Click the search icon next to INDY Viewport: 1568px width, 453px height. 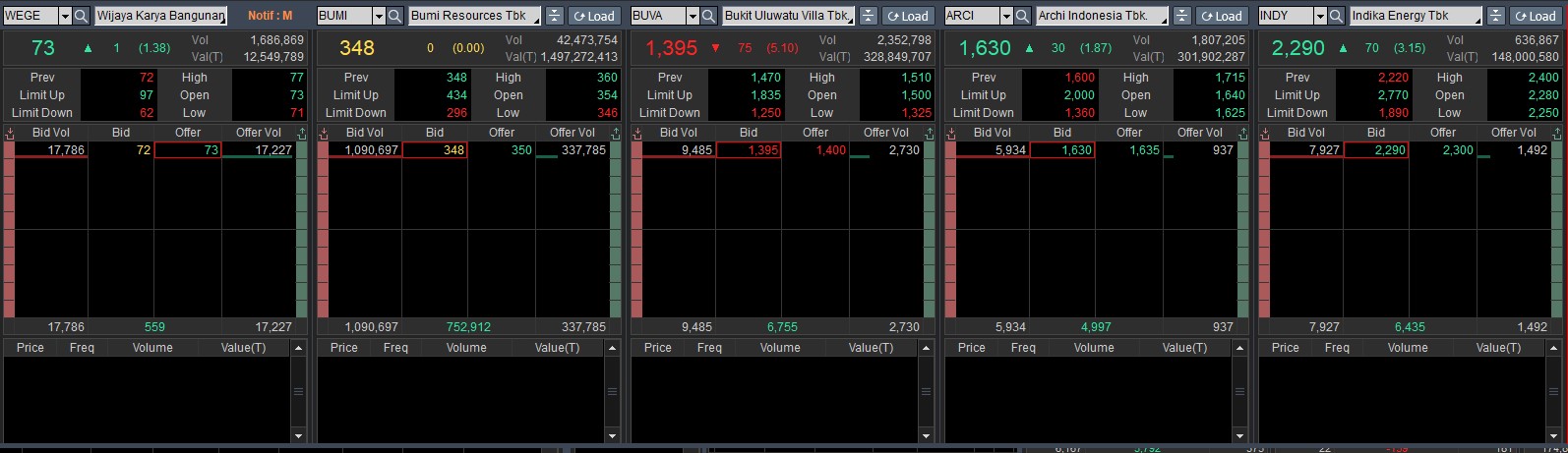[x=1336, y=16]
